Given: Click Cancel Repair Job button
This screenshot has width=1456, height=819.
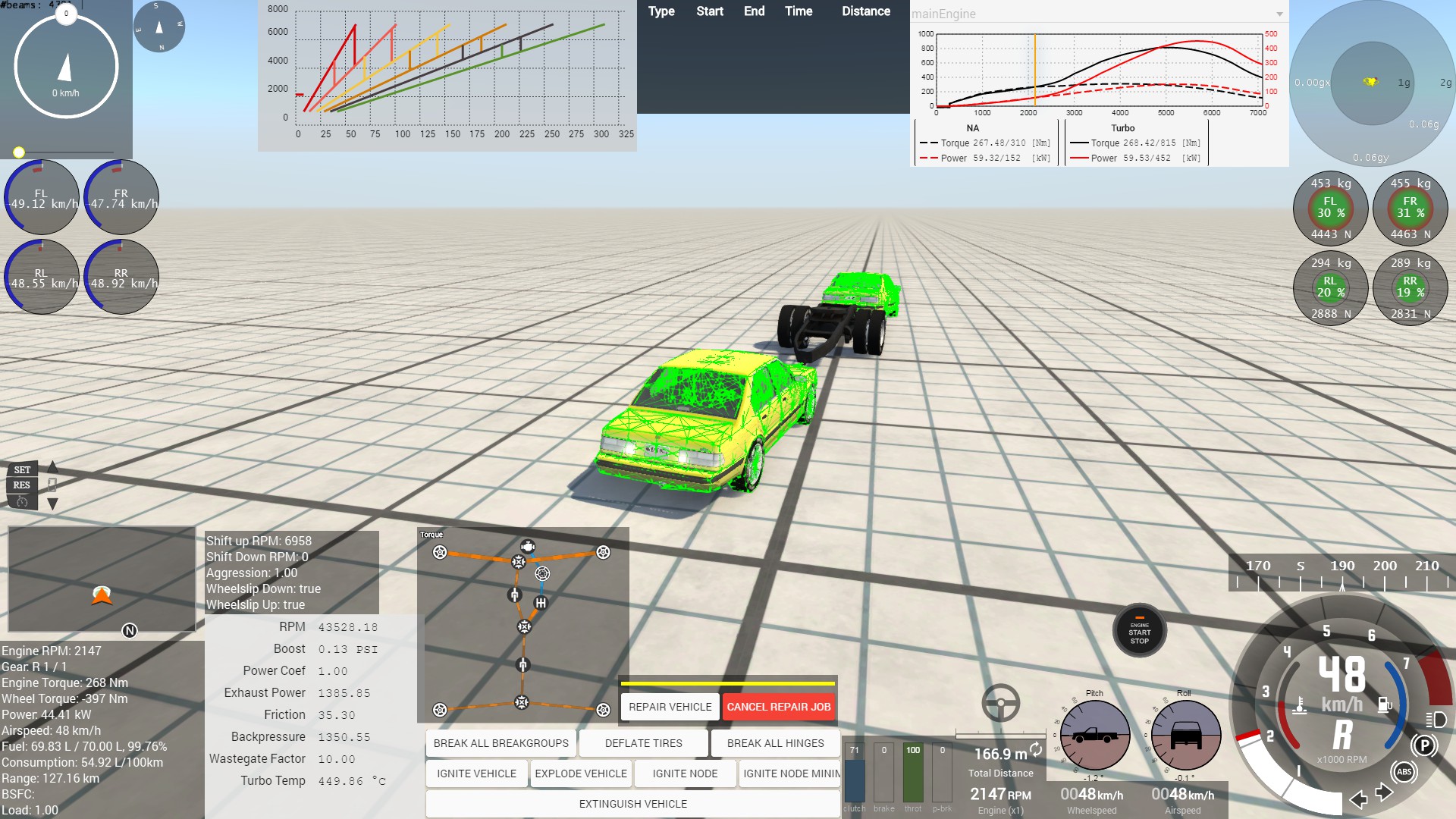Looking at the screenshot, I should [779, 707].
